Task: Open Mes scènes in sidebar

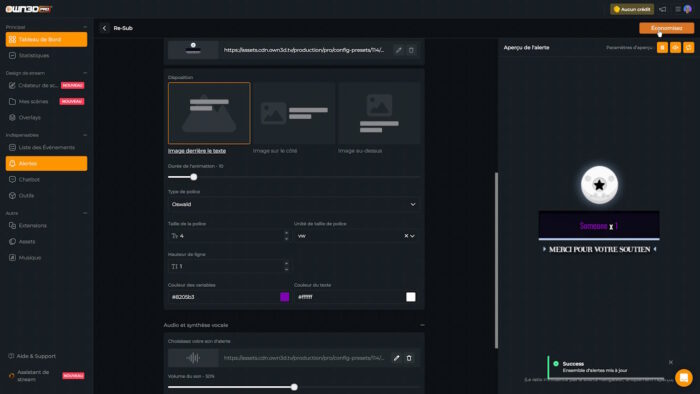Action: [46, 101]
